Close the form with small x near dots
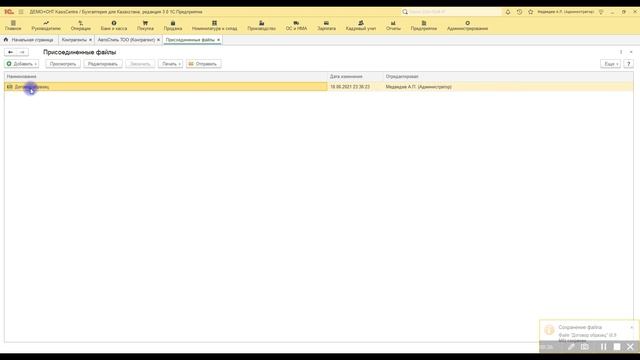 (631, 52)
